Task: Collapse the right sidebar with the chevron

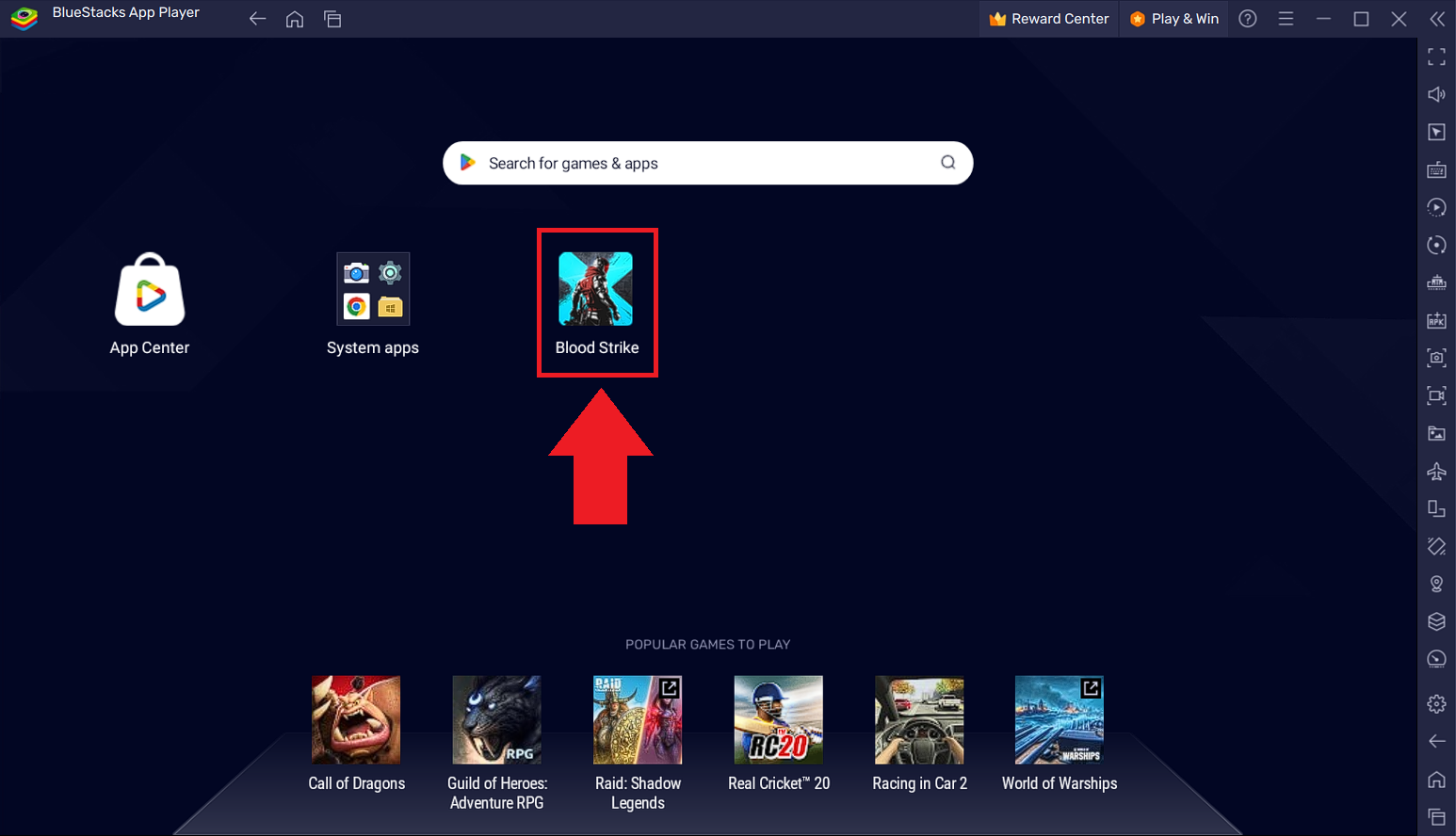Action: point(1437,18)
